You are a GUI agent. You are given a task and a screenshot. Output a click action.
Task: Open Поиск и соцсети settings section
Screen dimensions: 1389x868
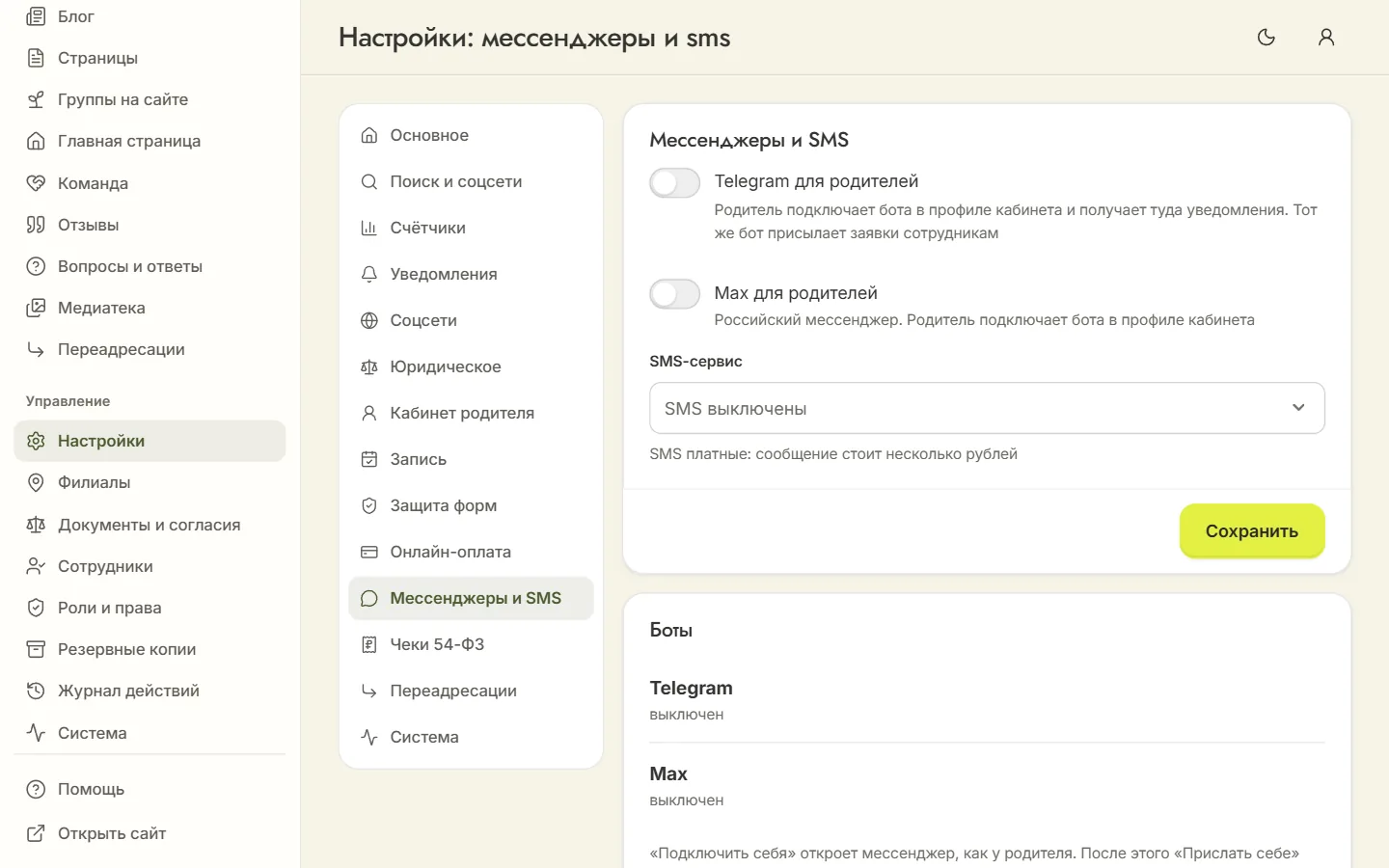click(x=471, y=181)
